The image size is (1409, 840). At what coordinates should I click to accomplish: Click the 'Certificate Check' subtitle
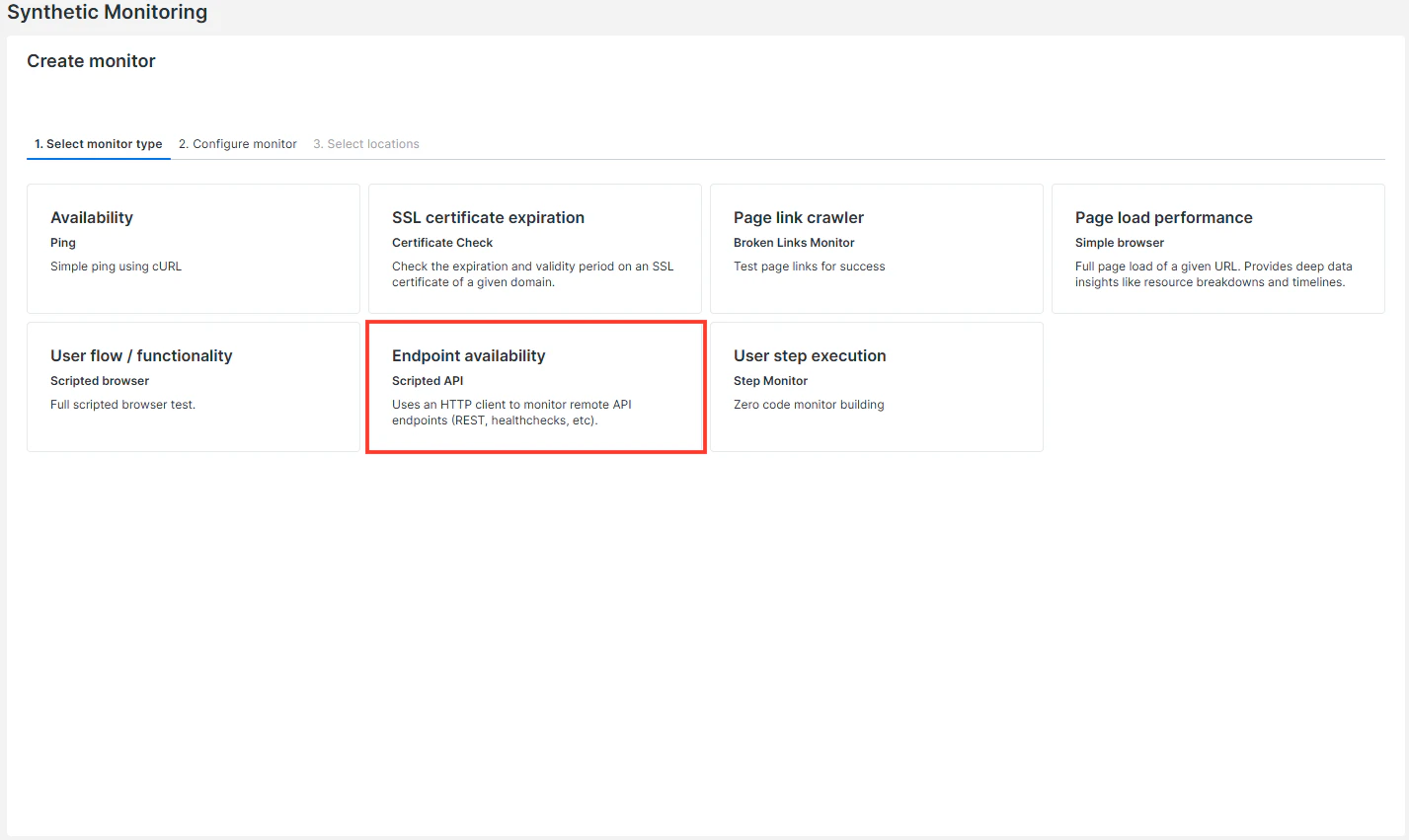[x=442, y=243]
